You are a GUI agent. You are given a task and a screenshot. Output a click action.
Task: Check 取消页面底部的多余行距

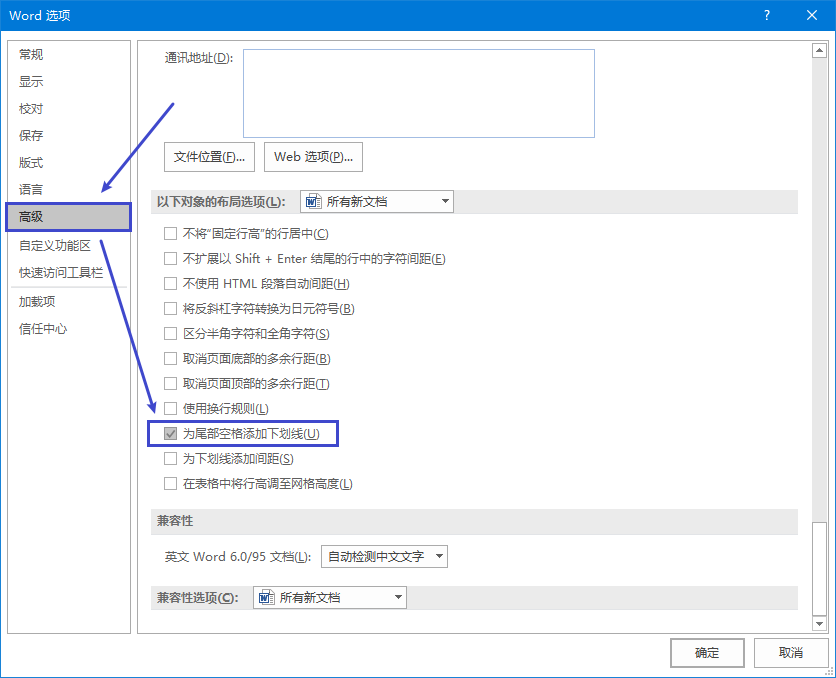(171, 359)
